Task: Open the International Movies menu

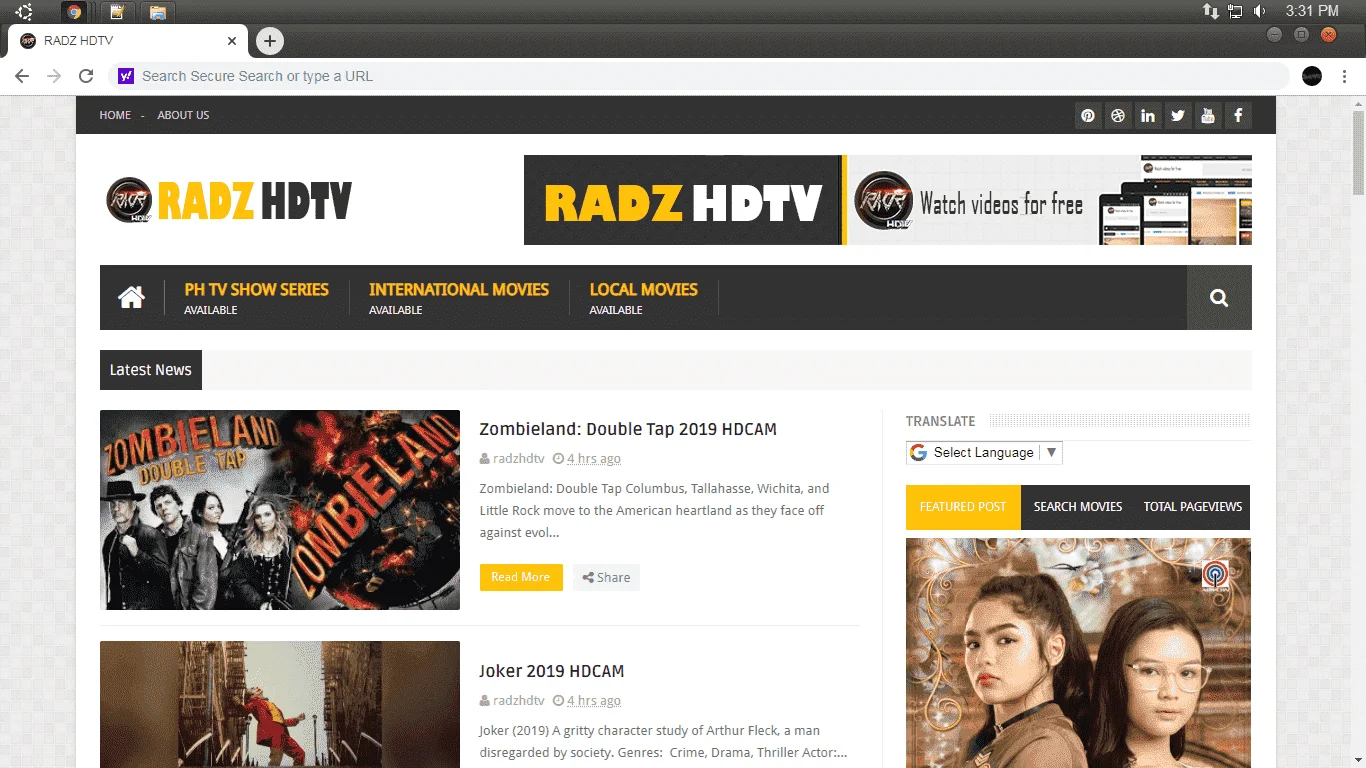Action: pos(459,297)
